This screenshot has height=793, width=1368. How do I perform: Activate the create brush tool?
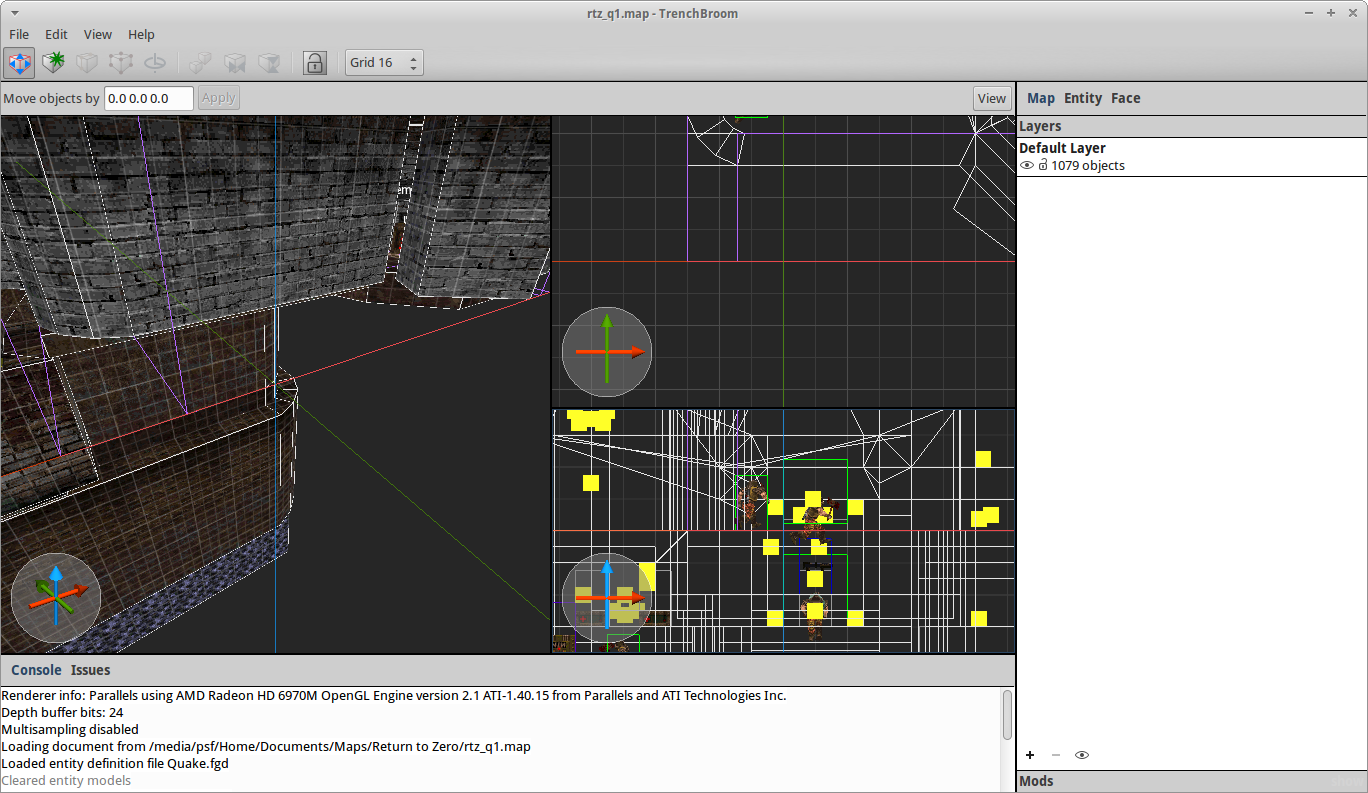53,63
